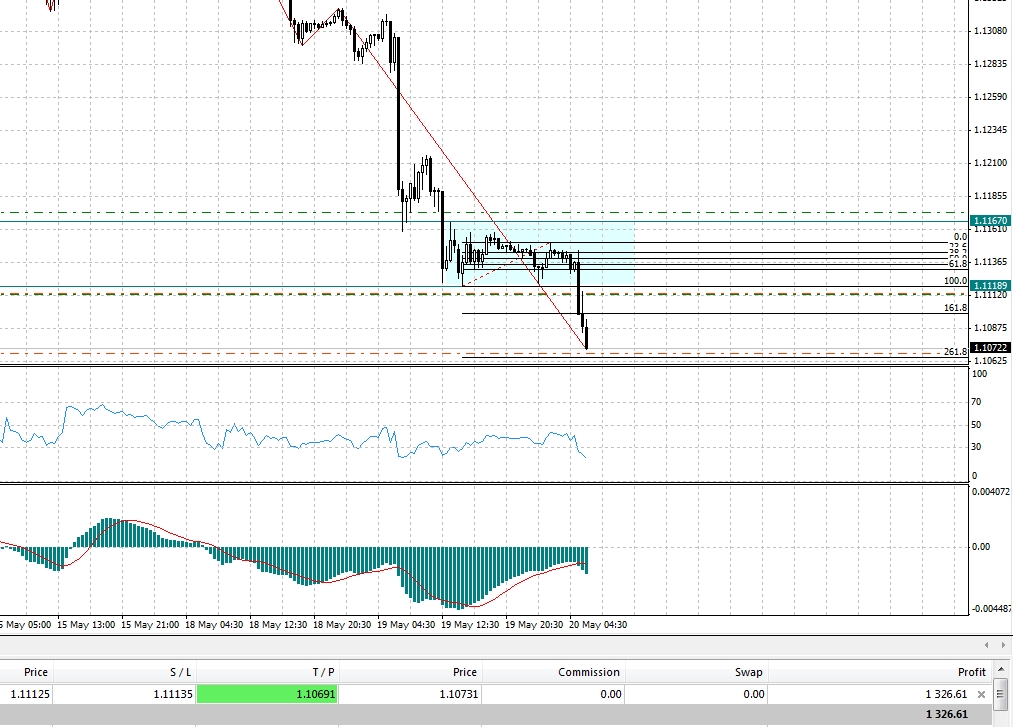Select the Fibonacci 161.8 level label
The height and width of the screenshot is (727, 1013).
coord(955,308)
